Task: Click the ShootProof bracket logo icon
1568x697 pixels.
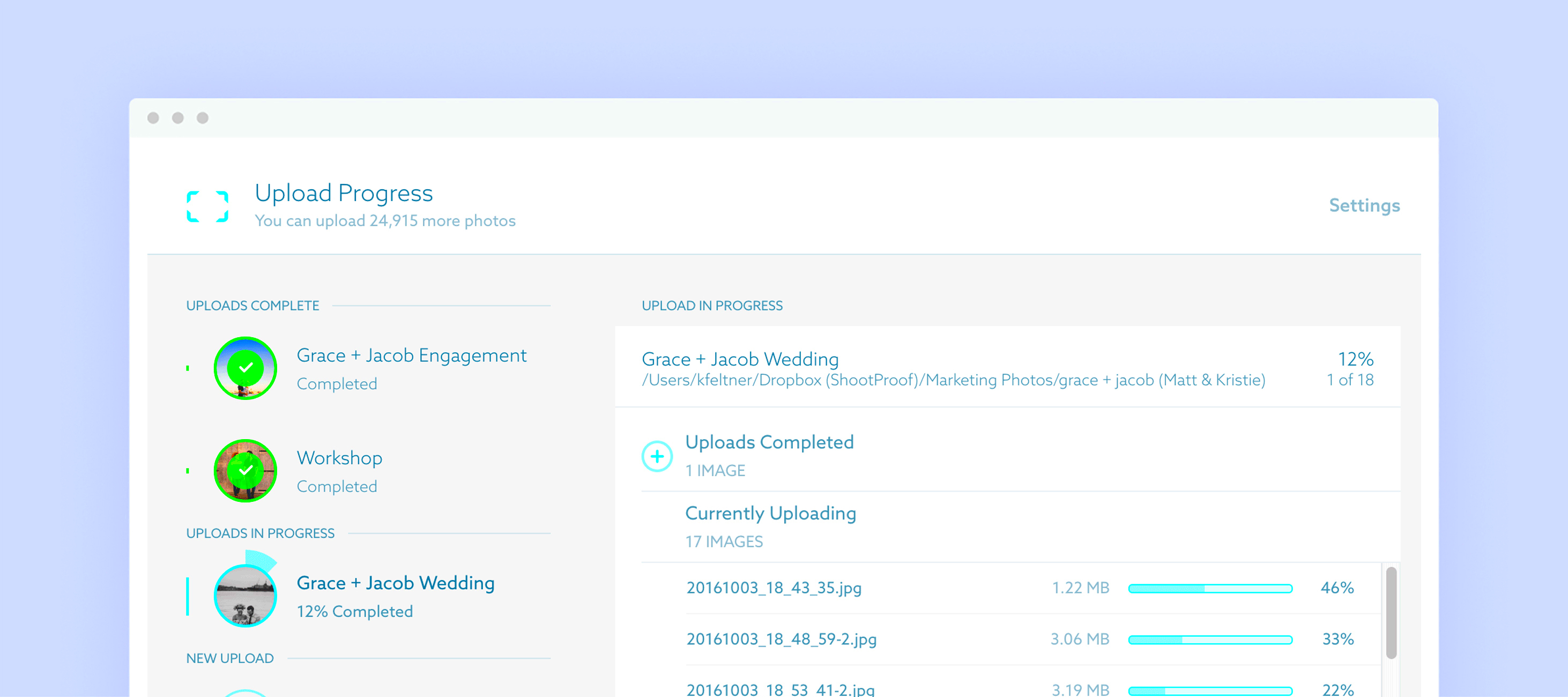Action: pyautogui.click(x=207, y=206)
